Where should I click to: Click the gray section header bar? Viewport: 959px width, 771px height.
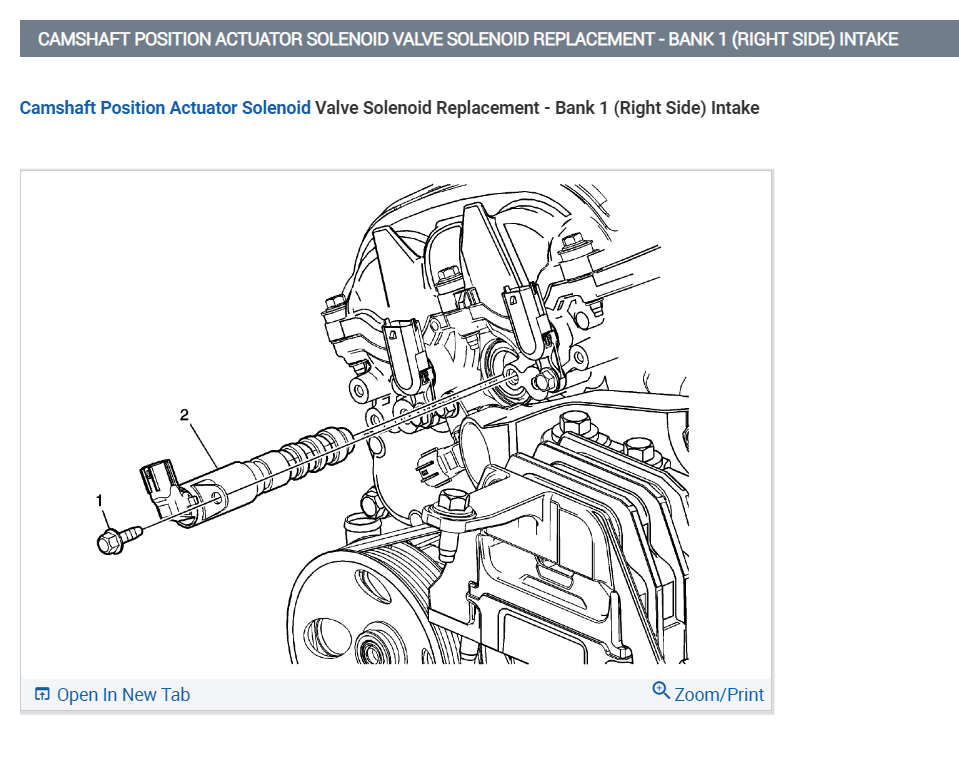(489, 39)
